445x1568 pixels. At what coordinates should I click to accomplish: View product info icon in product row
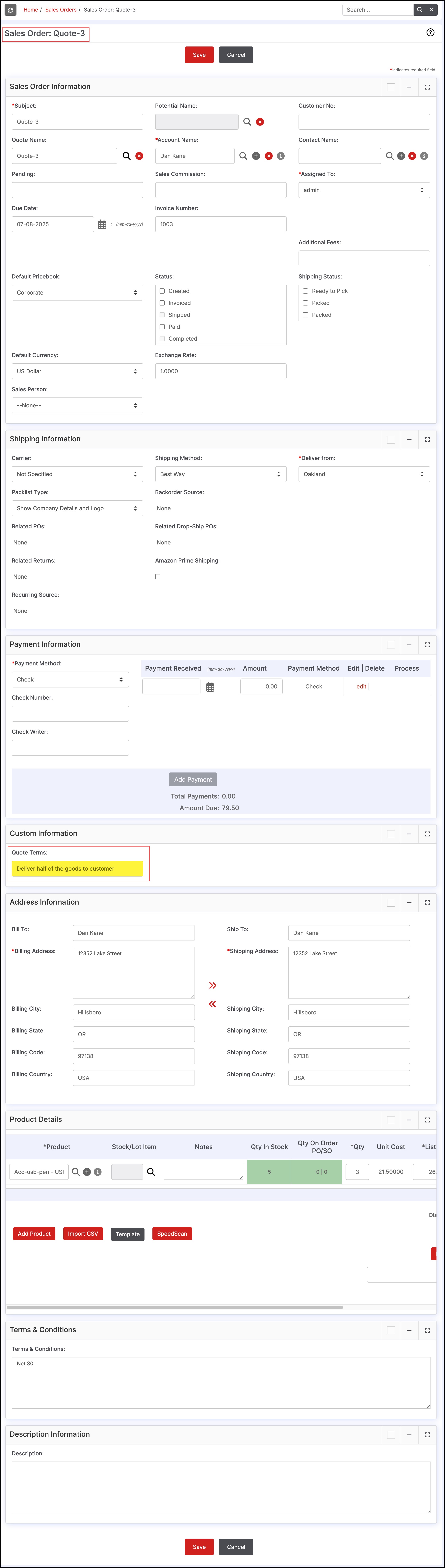98,1172
